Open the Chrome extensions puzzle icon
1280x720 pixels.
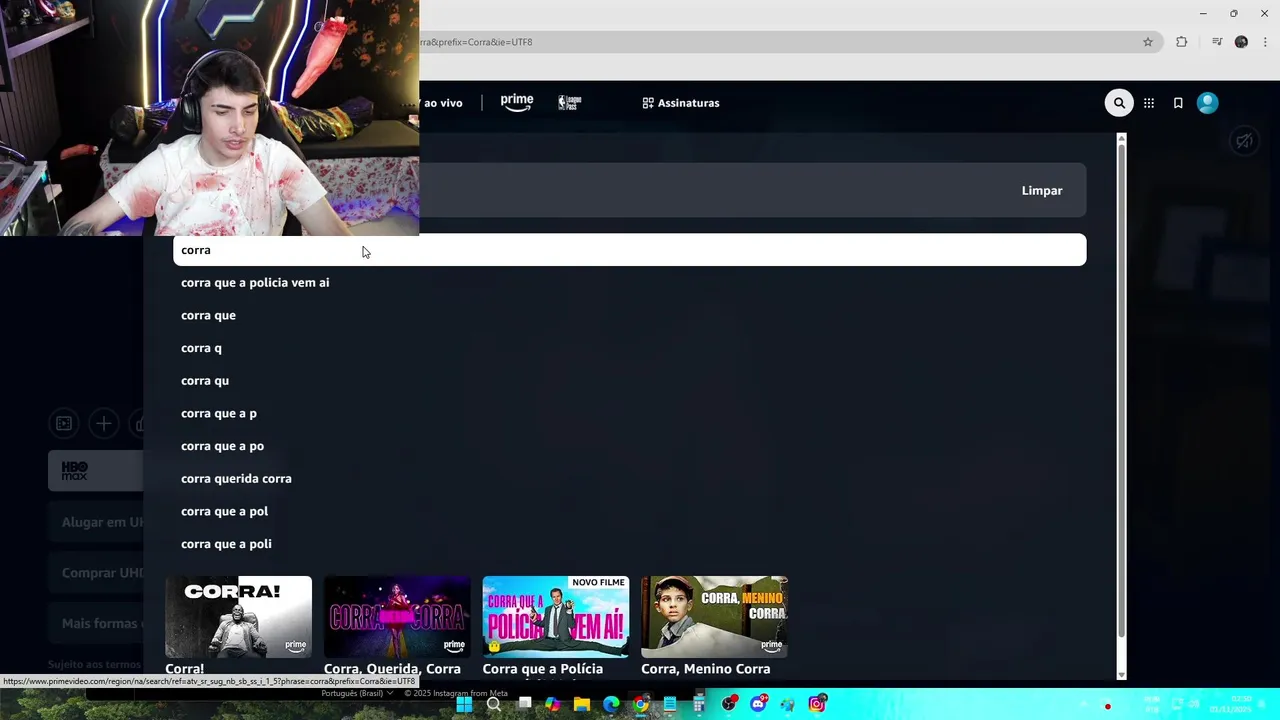pos(1182,42)
